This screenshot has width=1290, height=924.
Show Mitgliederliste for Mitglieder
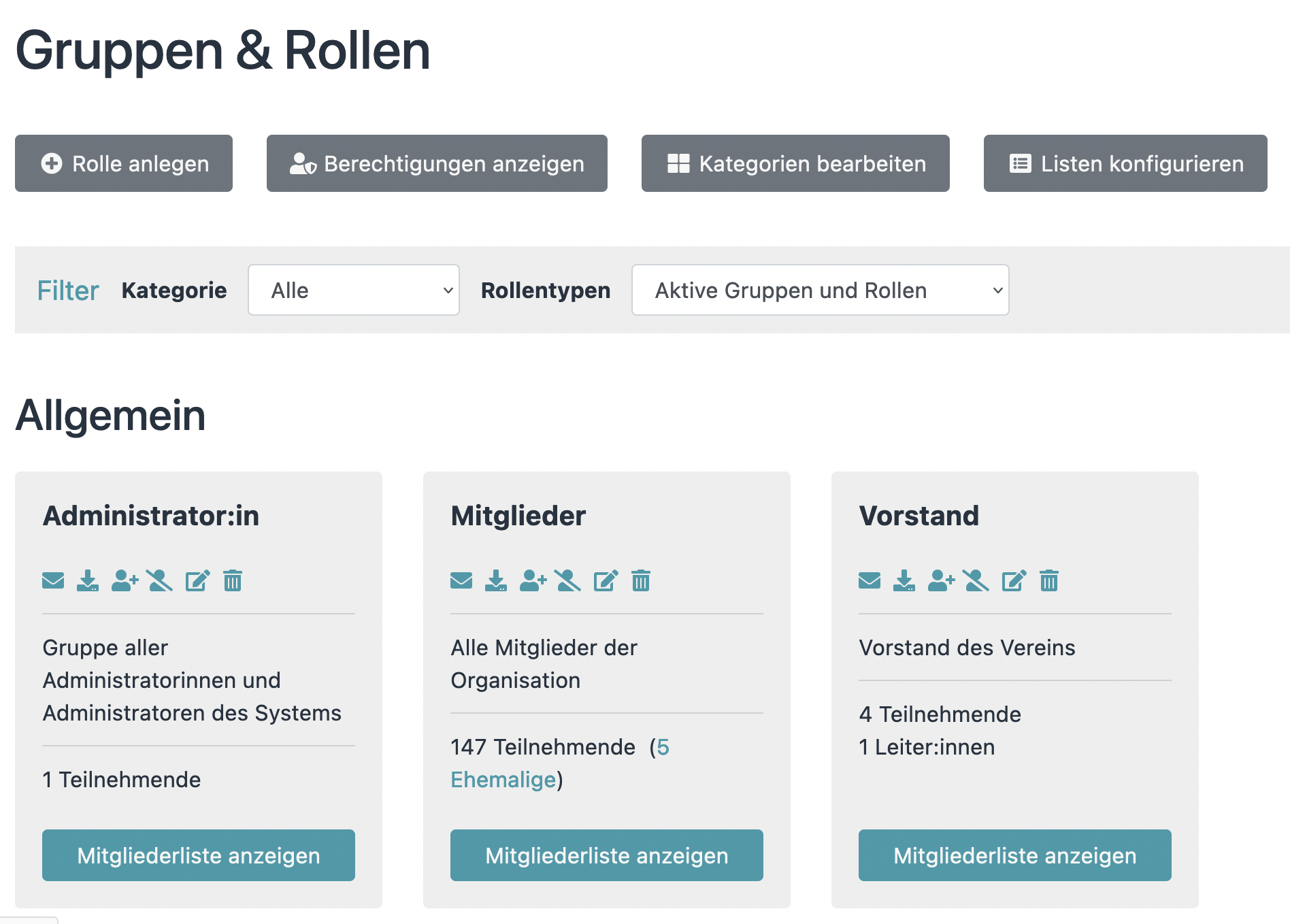606,855
